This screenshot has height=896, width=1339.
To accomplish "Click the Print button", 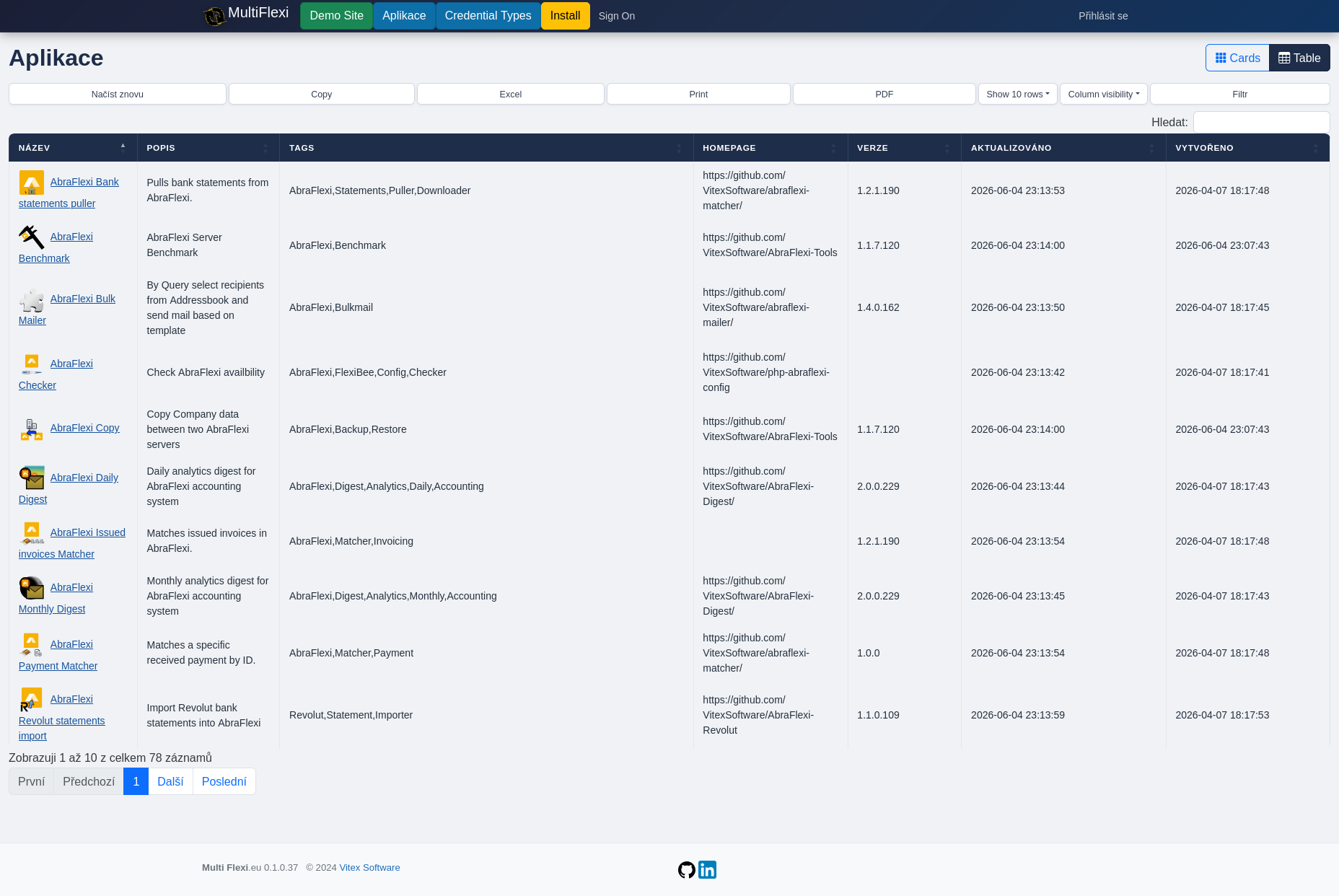I will [698, 94].
